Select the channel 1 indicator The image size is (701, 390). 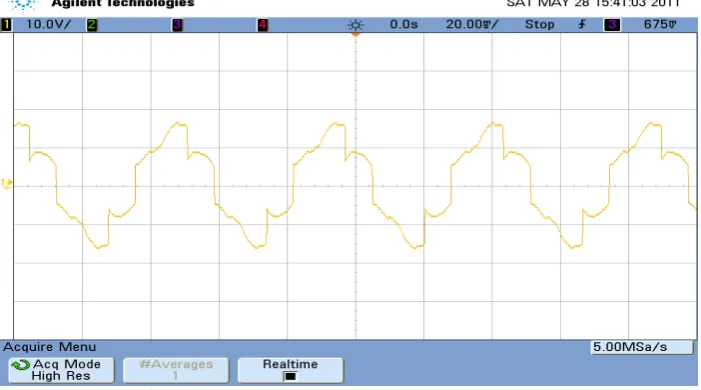pyautogui.click(x=6, y=25)
